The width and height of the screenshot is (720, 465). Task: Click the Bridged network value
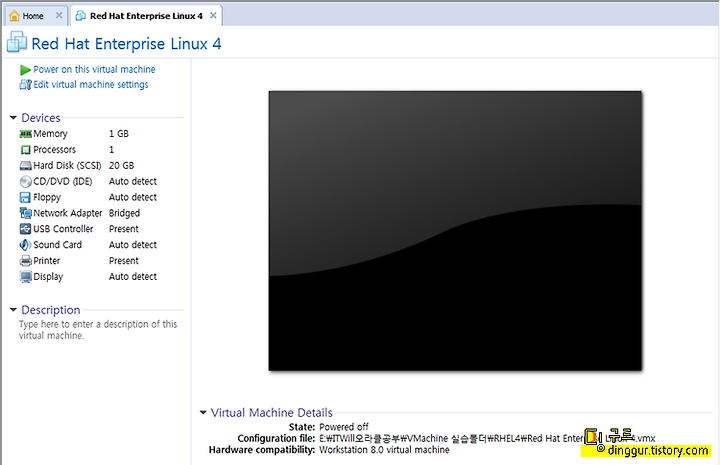pos(124,213)
